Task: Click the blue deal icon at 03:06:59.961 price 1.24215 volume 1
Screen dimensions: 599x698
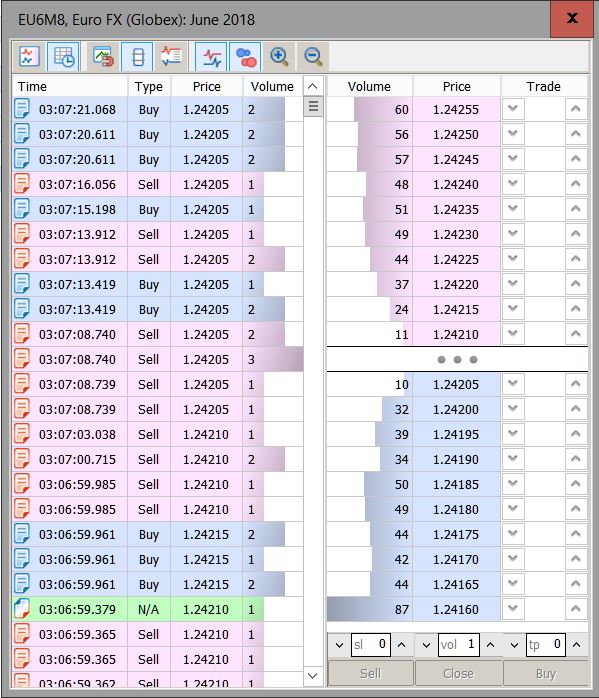Action: coord(22,559)
